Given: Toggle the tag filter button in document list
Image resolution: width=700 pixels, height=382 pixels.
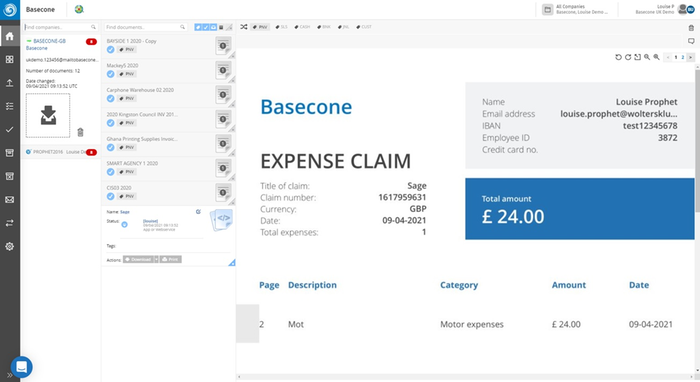Looking at the screenshot, I should click(198, 27).
